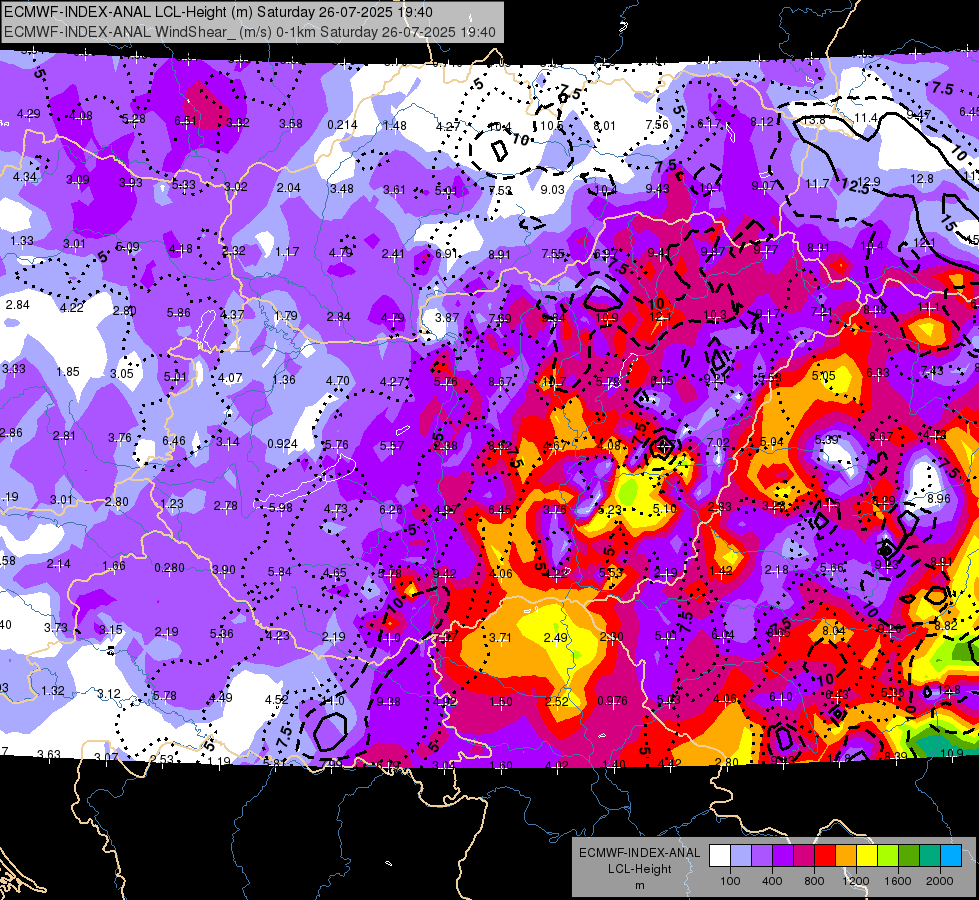Click the grid value 5.23
The height and width of the screenshot is (900, 979).
[610, 510]
